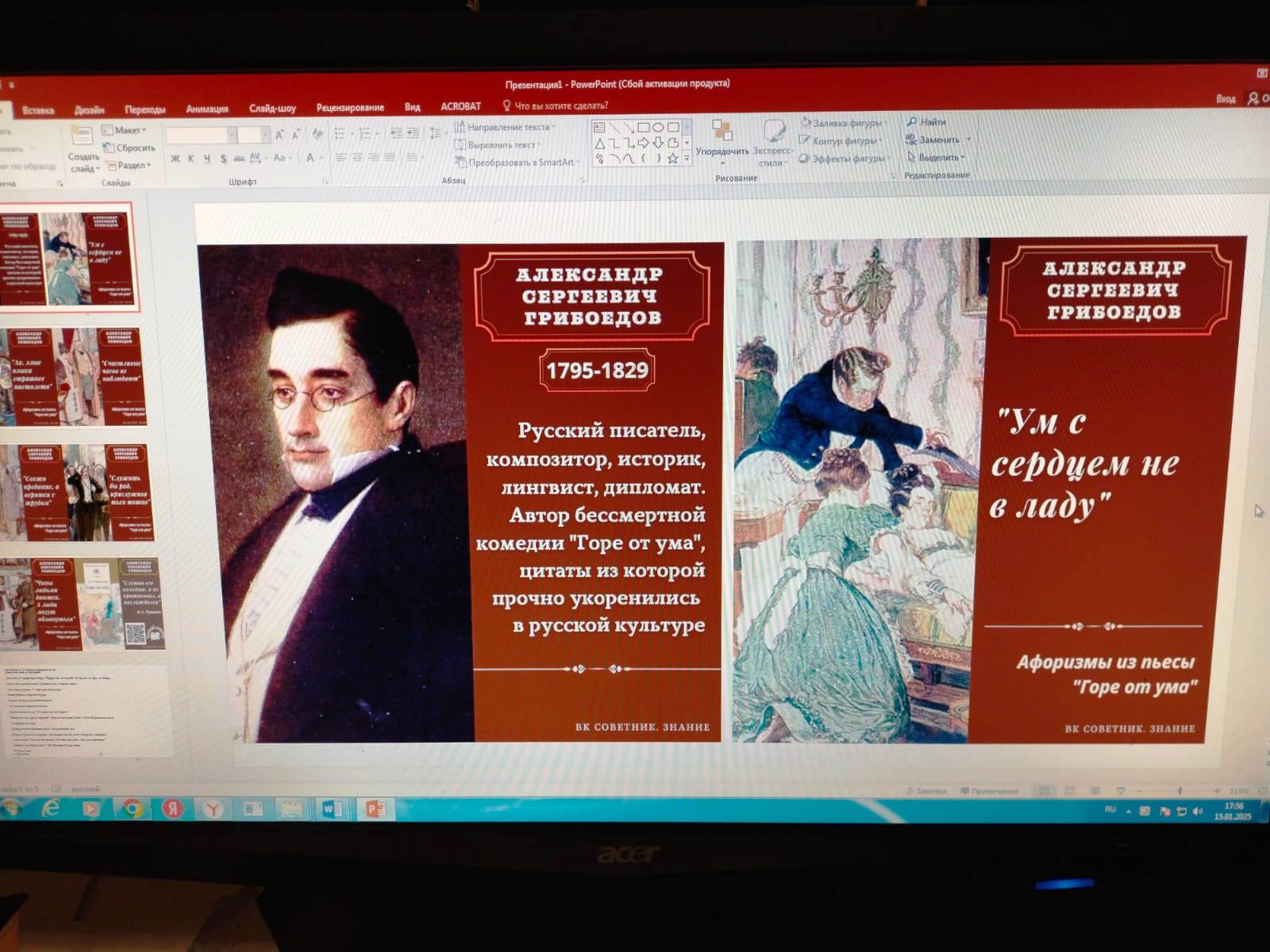The image size is (1270, 952).
Task: Click Replace (Заменить) button
Action: pyautogui.click(x=937, y=140)
